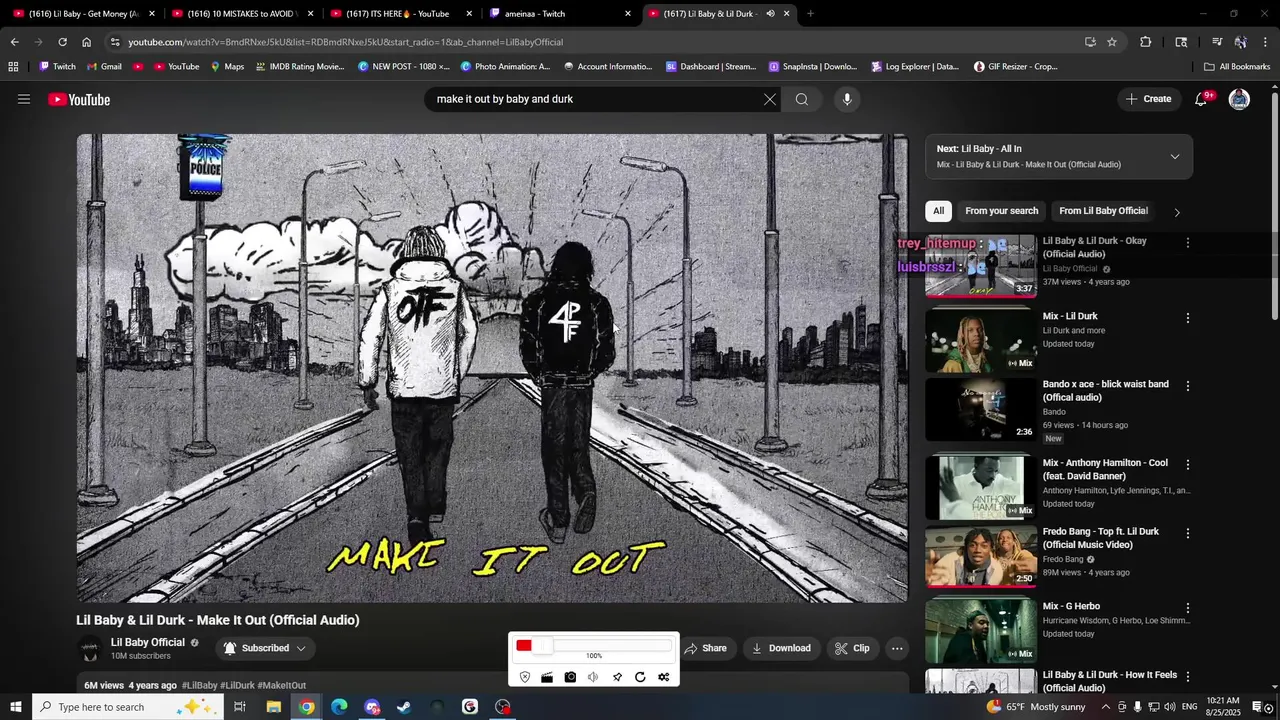Screen dimensions: 1280x720
Task: Mute the playing tab via its speaker icon
Action: point(770,14)
